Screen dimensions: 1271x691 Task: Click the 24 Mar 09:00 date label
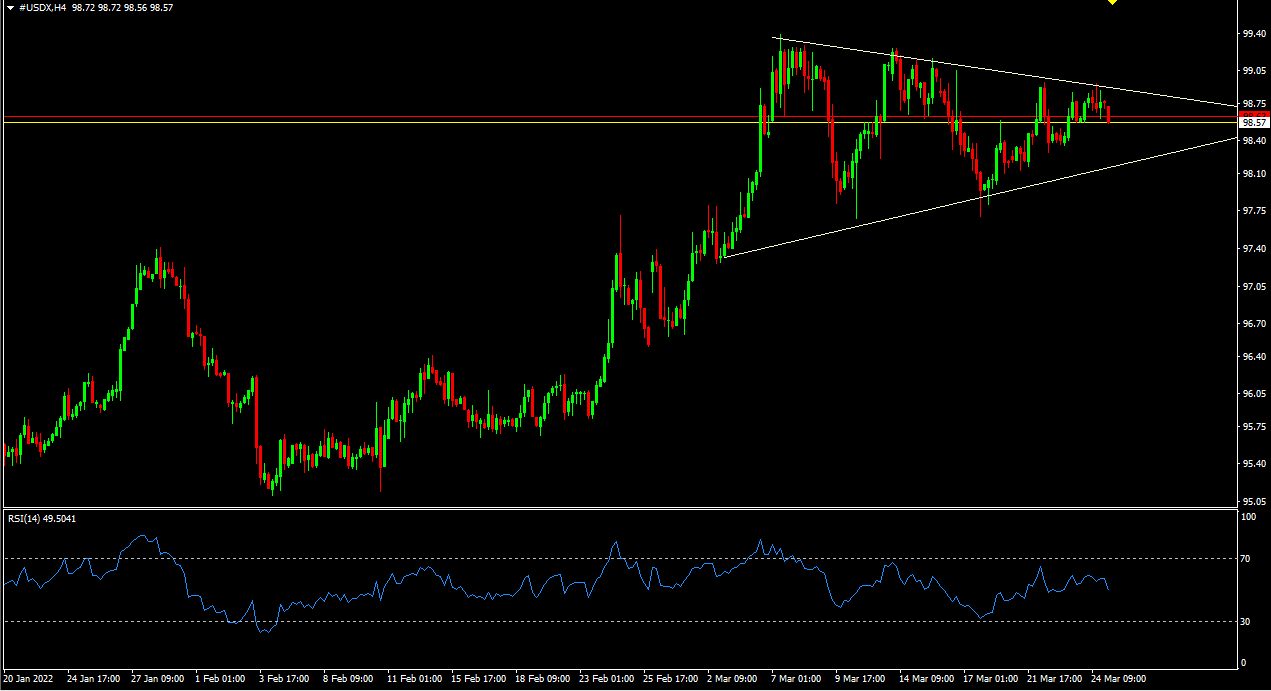click(1120, 678)
